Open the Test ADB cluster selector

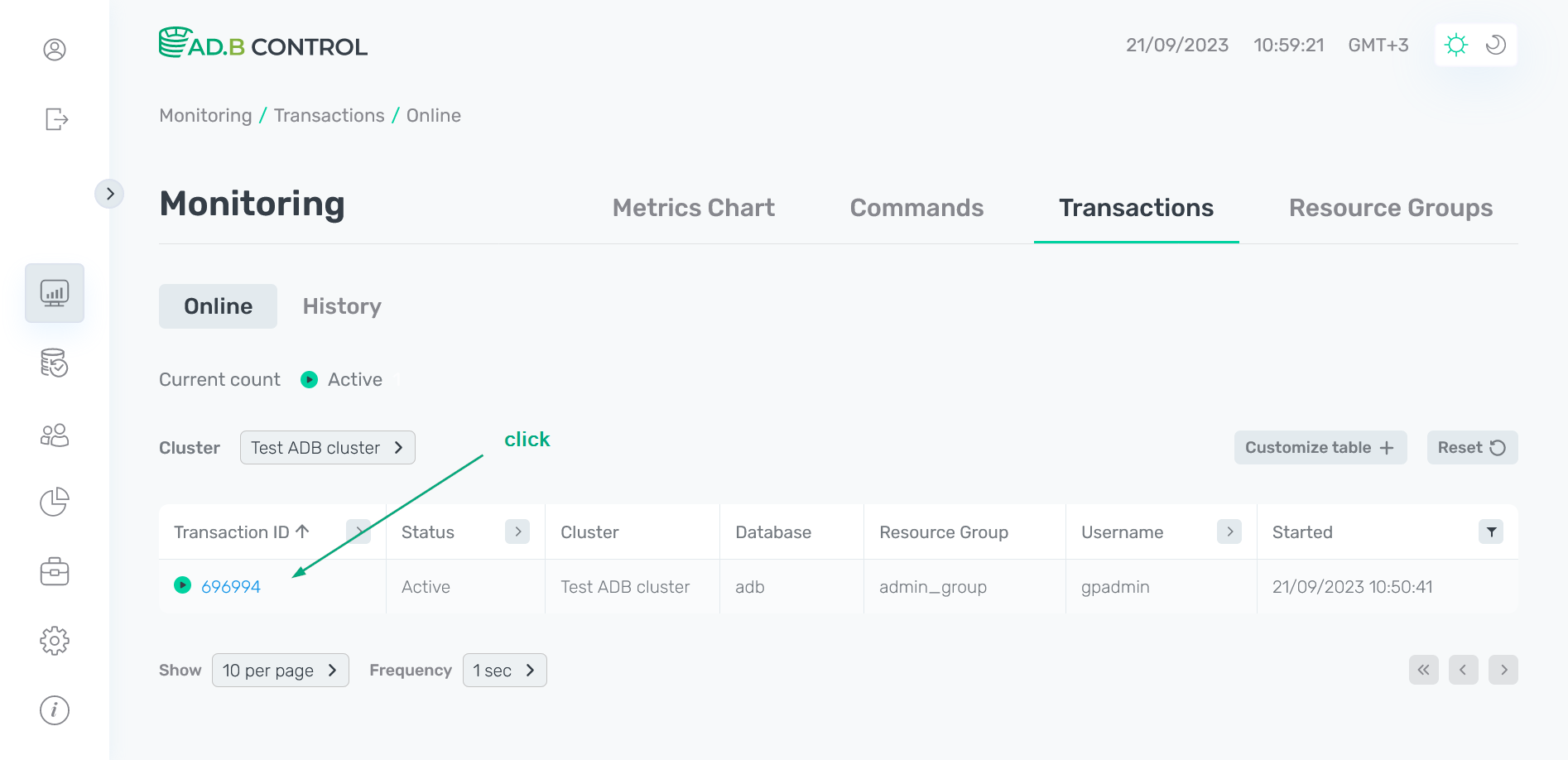327,447
